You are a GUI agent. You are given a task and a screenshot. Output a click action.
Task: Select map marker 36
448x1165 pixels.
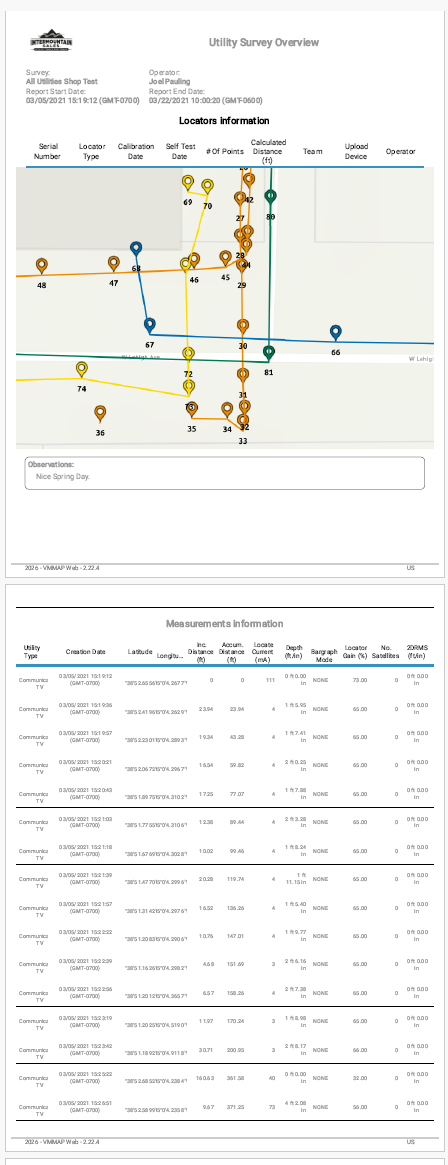pos(100,414)
